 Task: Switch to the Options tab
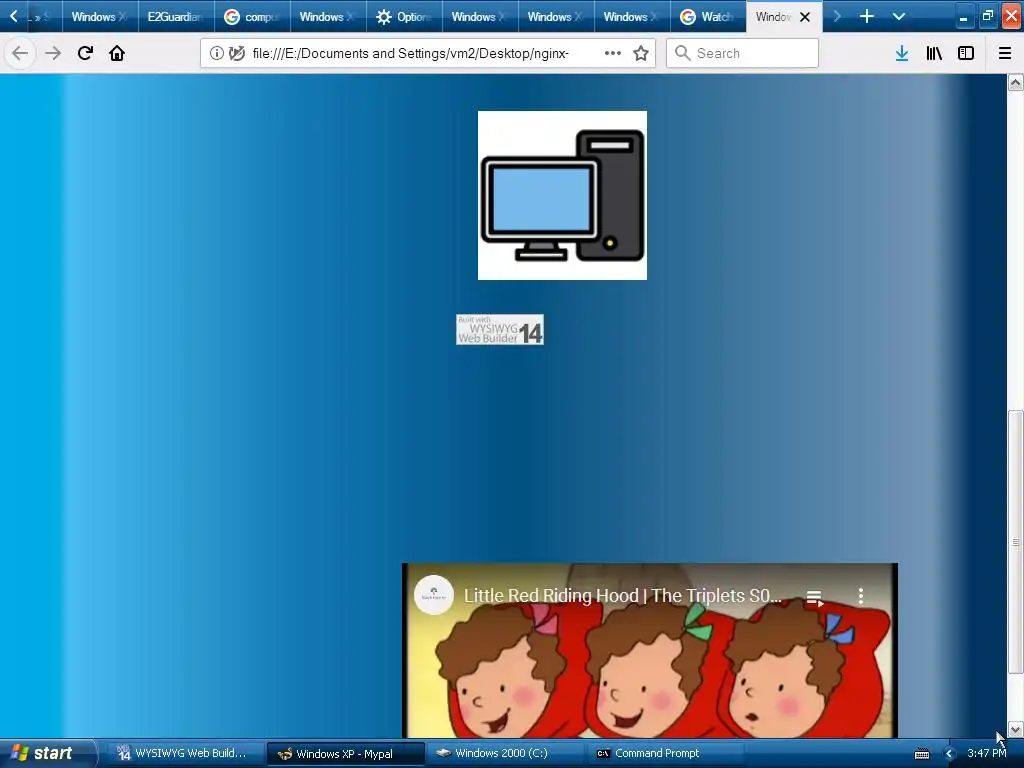pos(404,17)
